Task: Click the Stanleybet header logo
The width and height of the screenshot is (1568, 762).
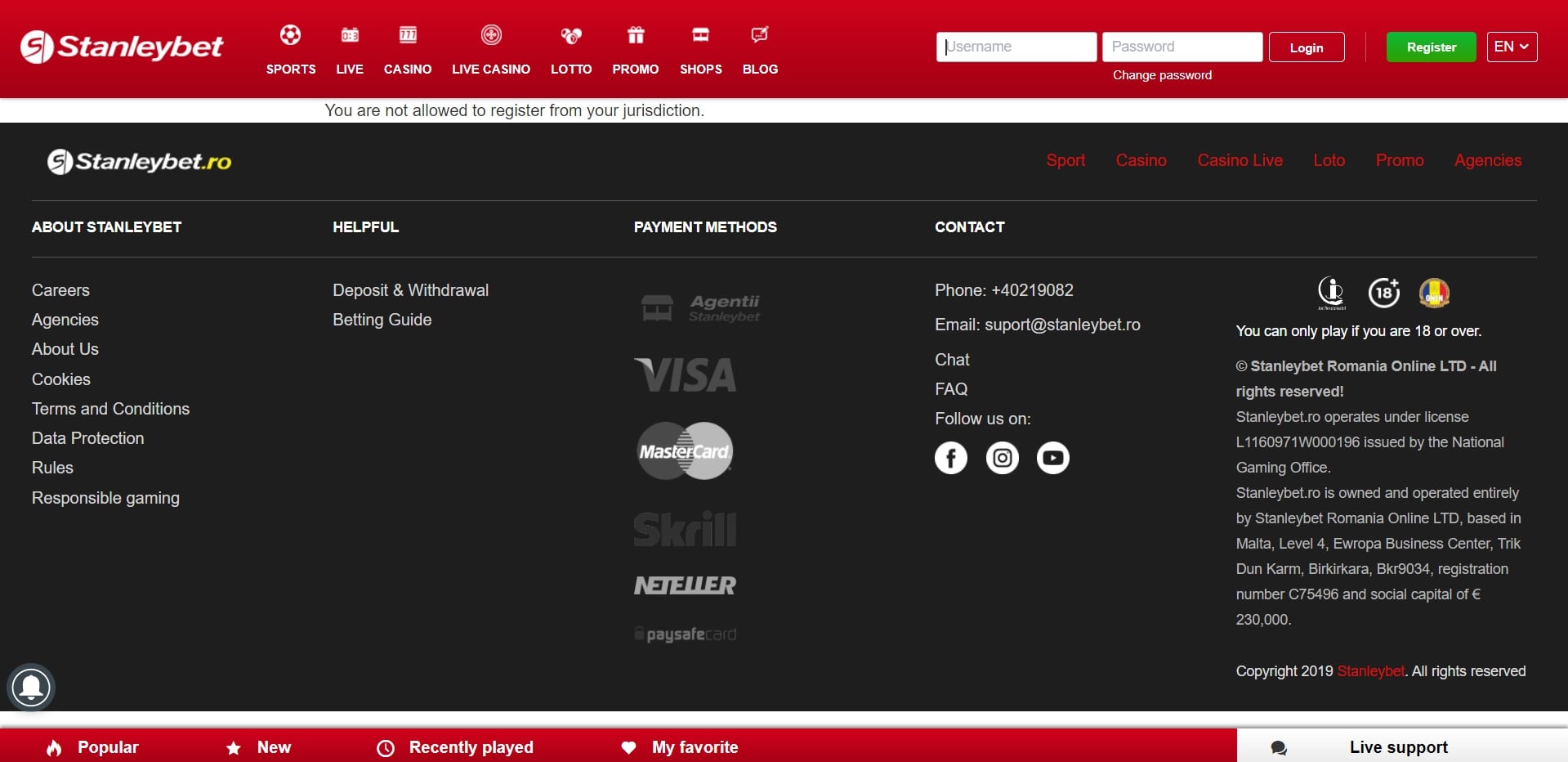Action: point(122,47)
